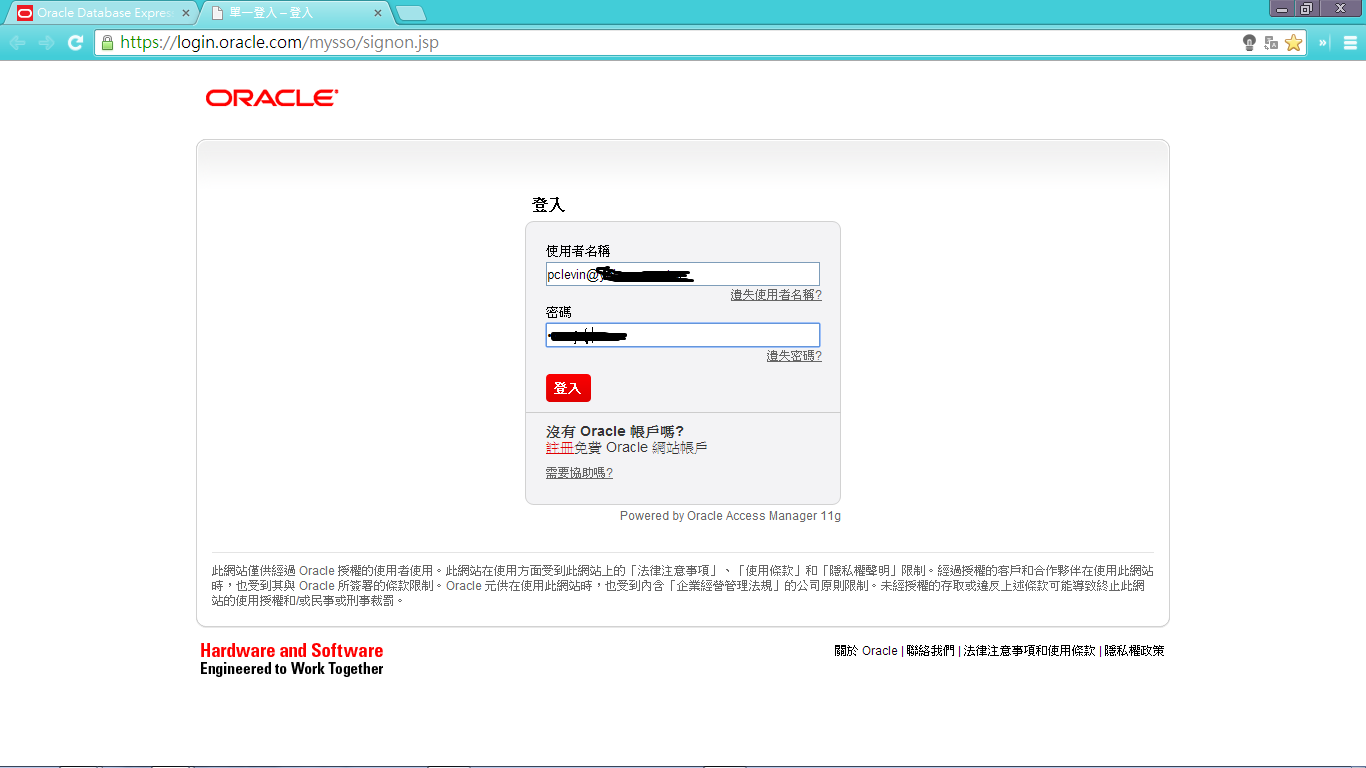Click the 註冊 register link
The image size is (1366, 768).
coord(559,448)
